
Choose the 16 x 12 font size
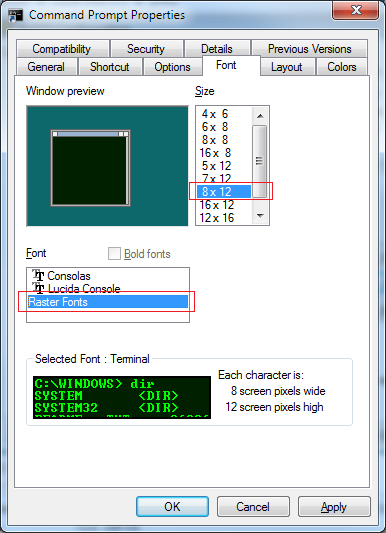pyautogui.click(x=217, y=205)
